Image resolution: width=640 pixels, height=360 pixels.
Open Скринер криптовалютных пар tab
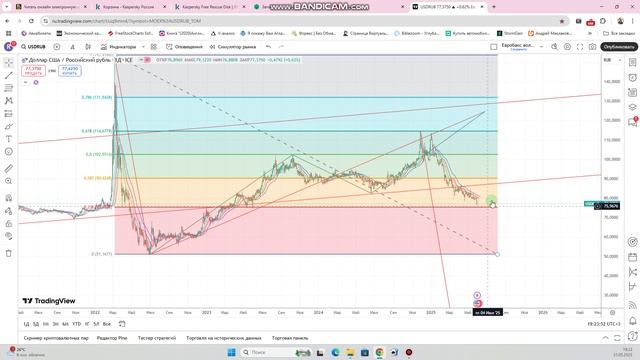(56, 338)
